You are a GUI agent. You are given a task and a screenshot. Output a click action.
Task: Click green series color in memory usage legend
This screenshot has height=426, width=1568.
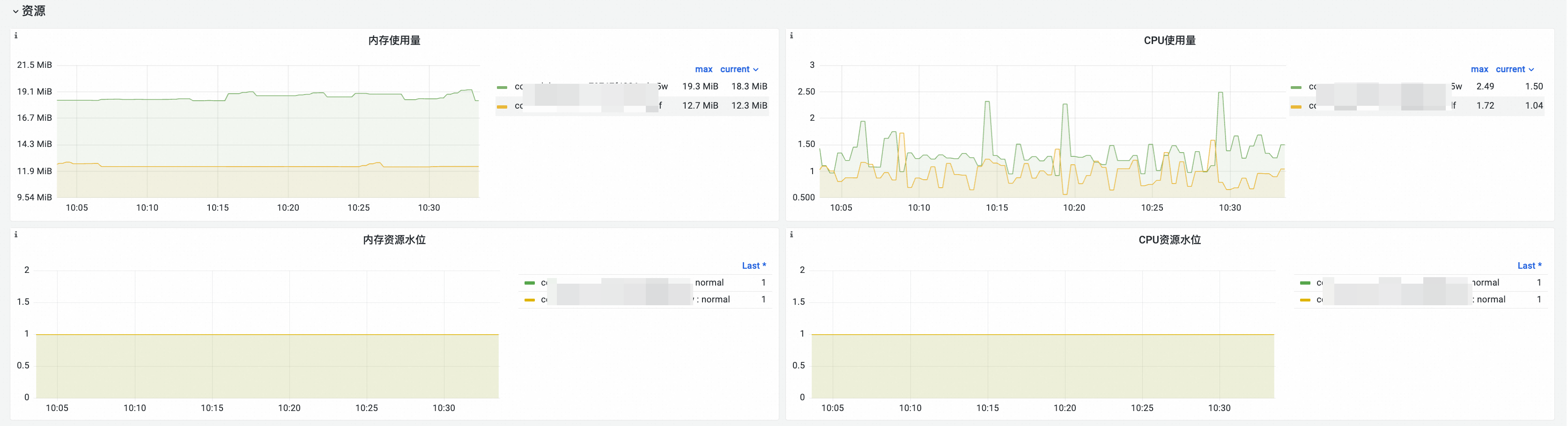(x=502, y=88)
